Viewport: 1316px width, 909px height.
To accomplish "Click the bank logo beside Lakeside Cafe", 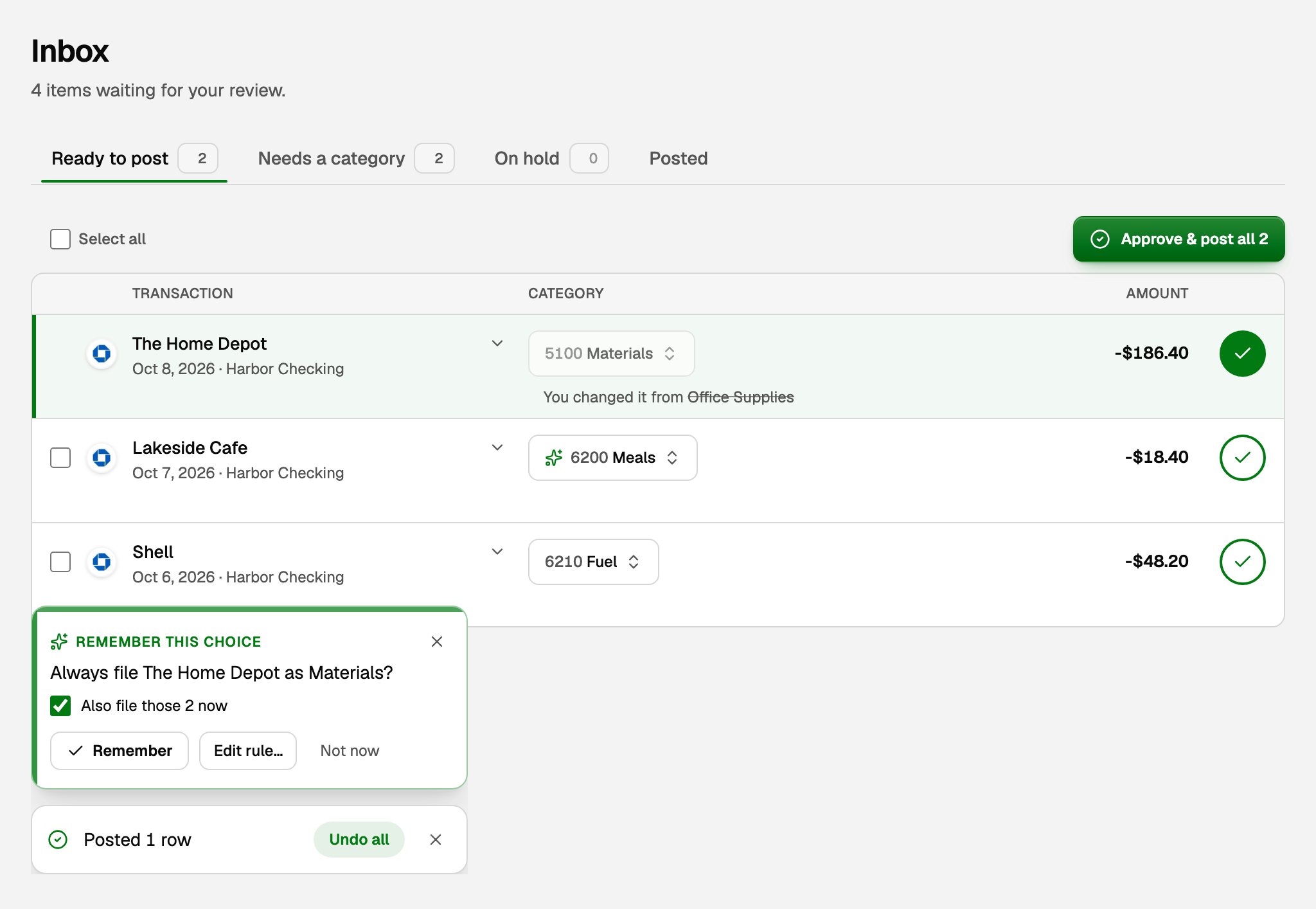I will [102, 458].
